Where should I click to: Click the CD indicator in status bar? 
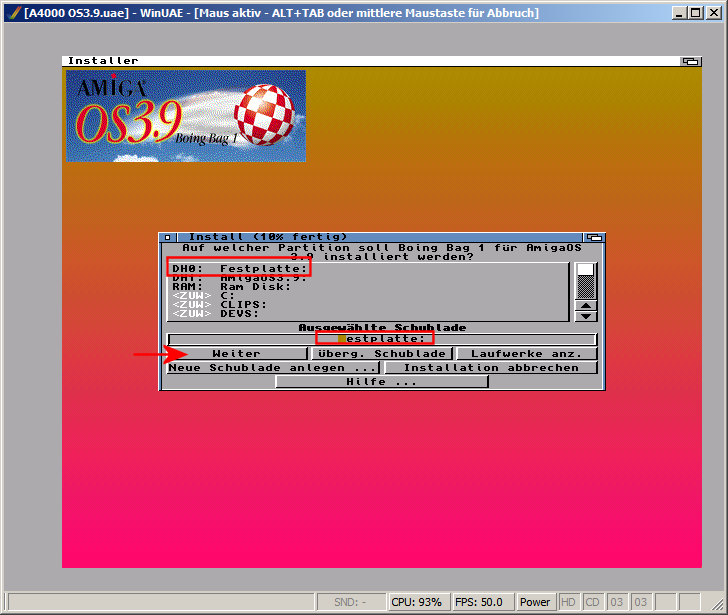[592, 602]
